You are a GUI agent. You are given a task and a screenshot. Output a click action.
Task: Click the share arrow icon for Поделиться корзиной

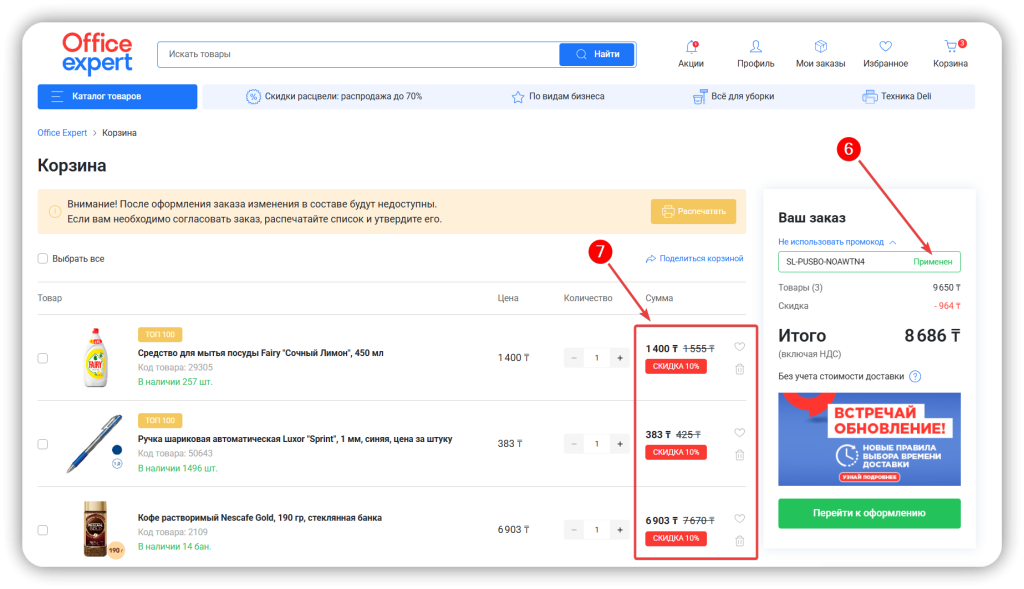pos(650,259)
